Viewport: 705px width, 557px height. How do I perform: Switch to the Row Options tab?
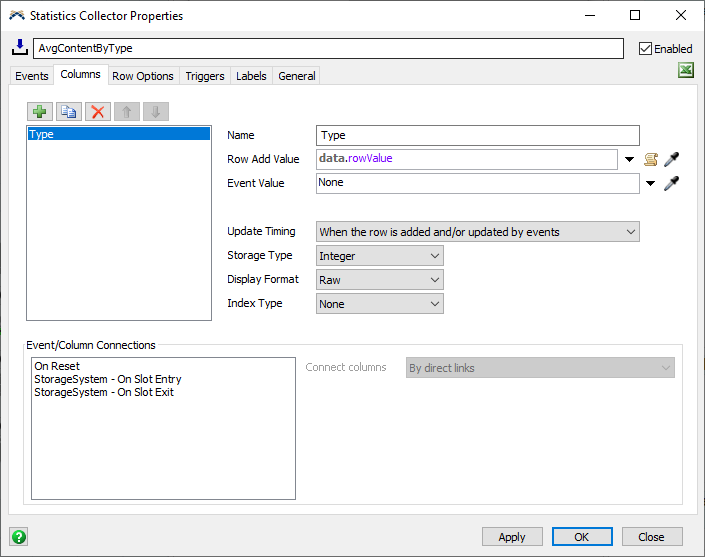[x=143, y=76]
